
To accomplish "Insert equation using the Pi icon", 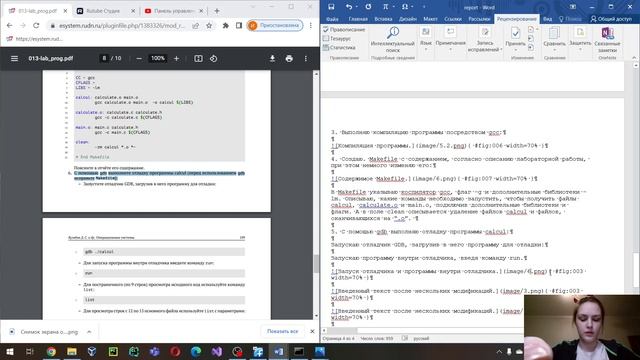I will tap(385, 7).
